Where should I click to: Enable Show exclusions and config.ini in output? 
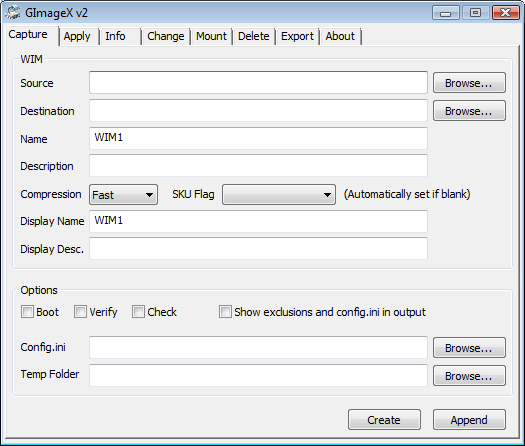click(x=225, y=311)
